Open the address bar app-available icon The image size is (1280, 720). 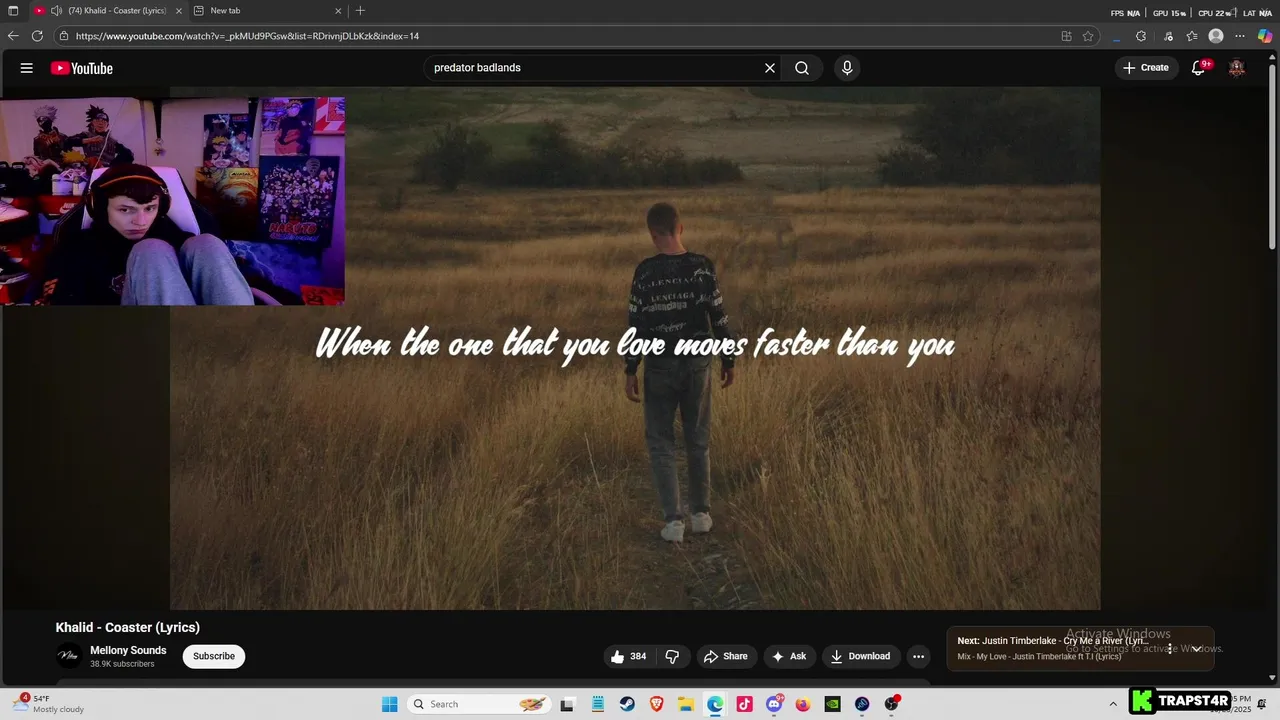[x=1066, y=36]
